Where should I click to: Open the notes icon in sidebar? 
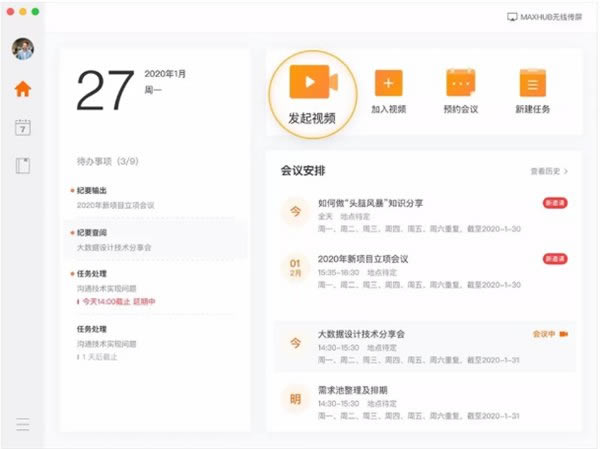[23, 166]
